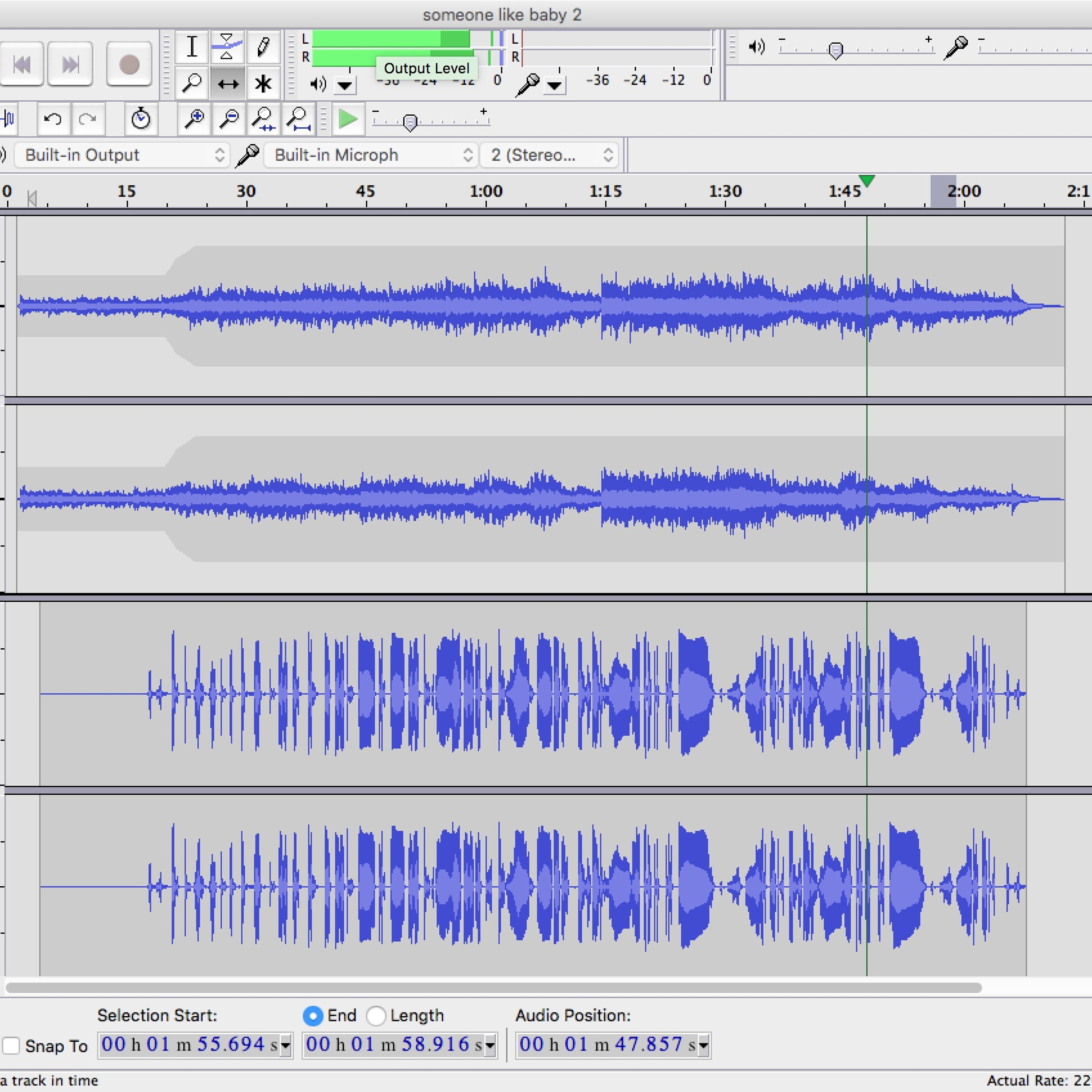
Task: Select the Draw pencil tool
Action: click(263, 47)
